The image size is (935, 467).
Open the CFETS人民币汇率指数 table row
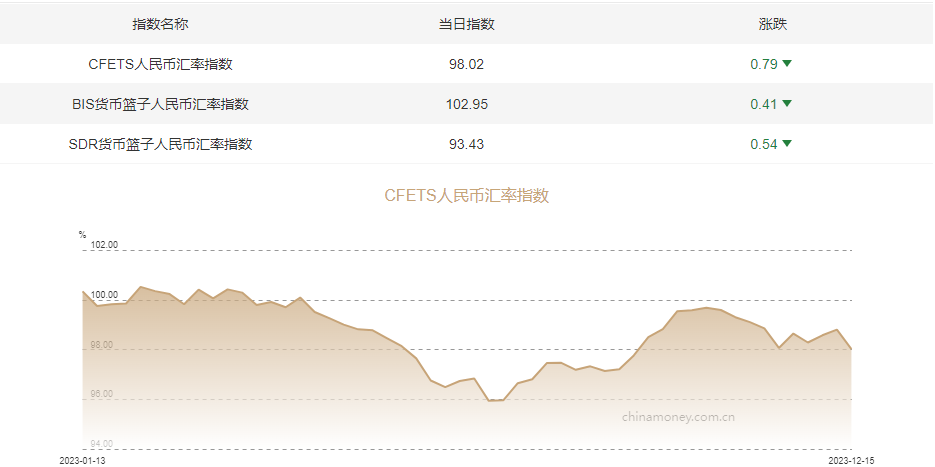(x=161, y=64)
